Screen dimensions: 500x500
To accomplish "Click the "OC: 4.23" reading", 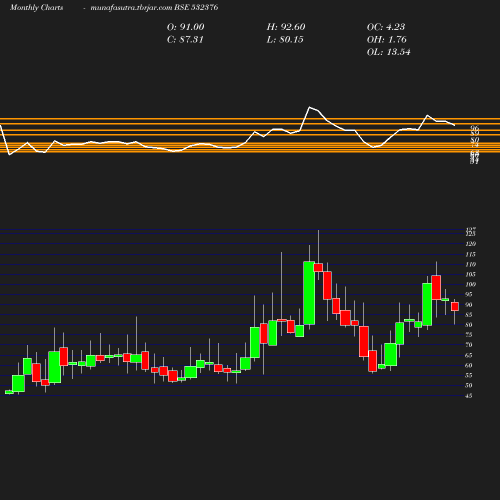I will point(386,27).
